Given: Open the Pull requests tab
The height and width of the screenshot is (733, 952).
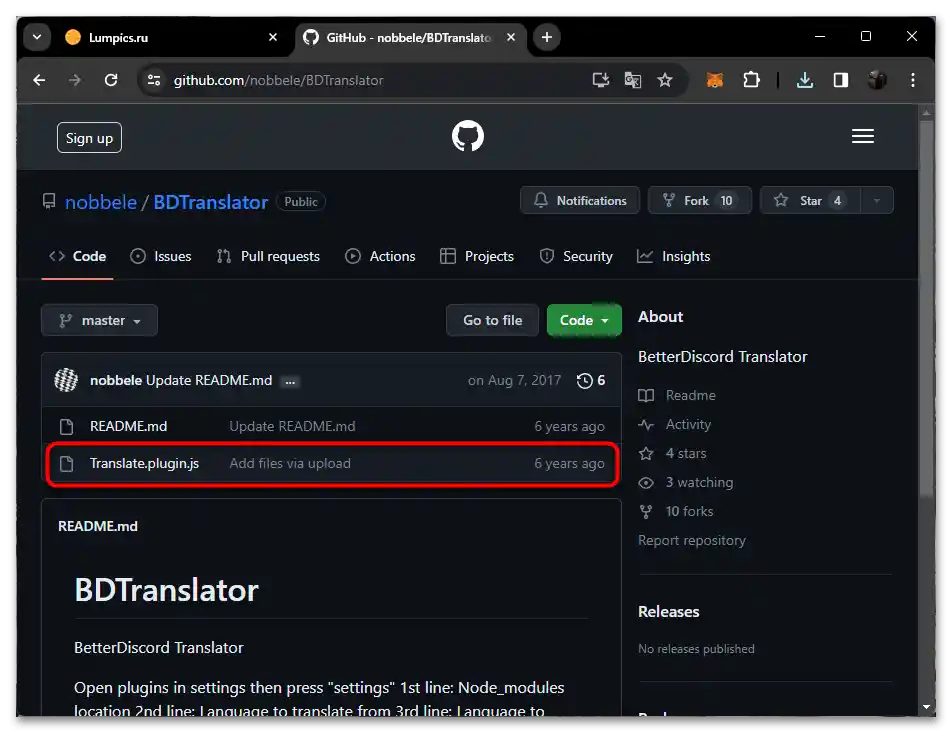Looking at the screenshot, I should (x=268, y=256).
